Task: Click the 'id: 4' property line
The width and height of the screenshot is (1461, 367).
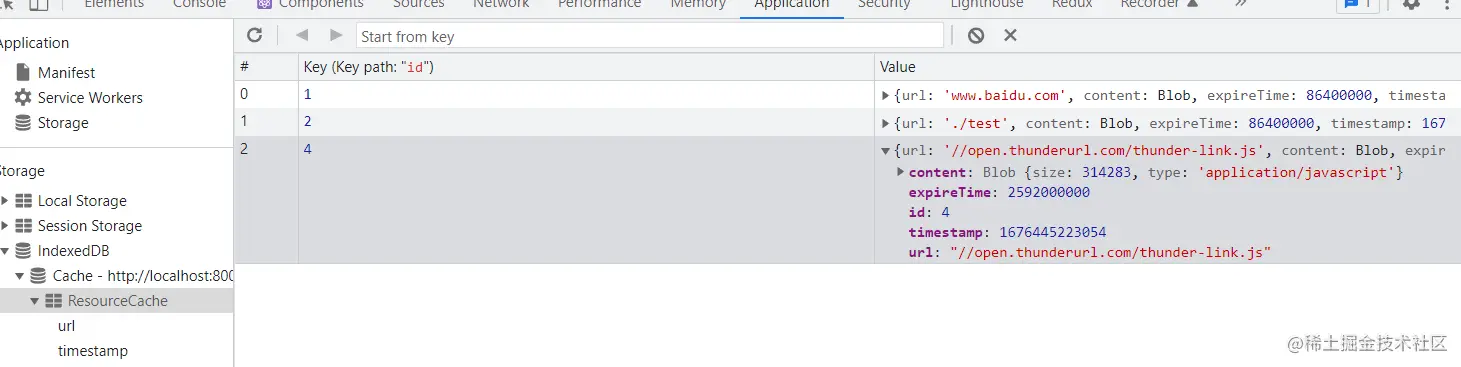Action: pyautogui.click(x=929, y=212)
